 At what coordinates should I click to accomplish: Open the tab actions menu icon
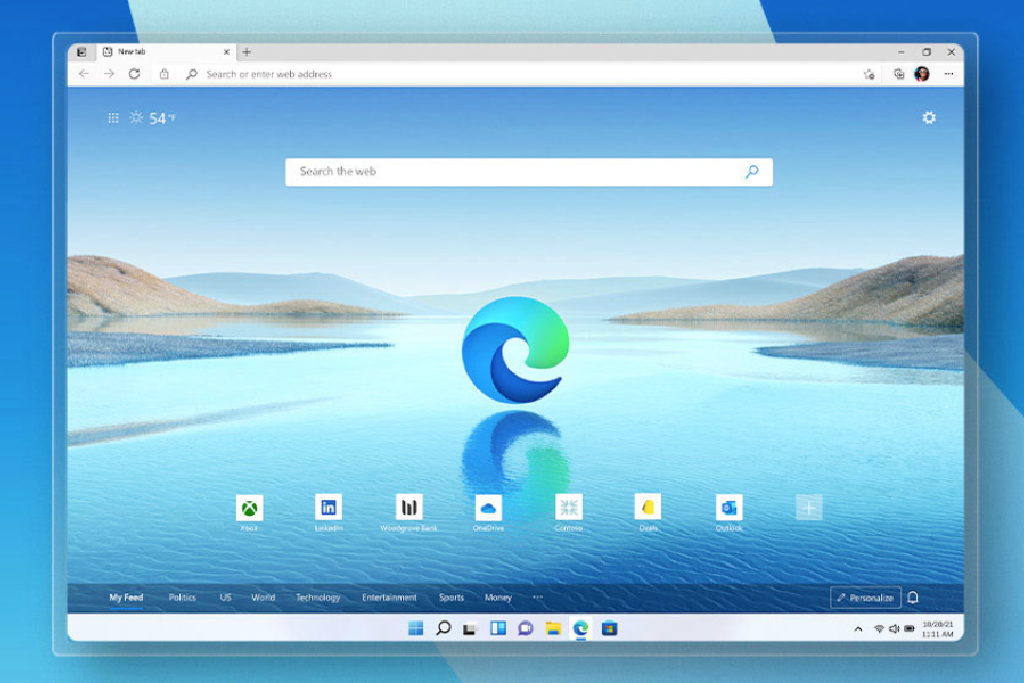[82, 52]
